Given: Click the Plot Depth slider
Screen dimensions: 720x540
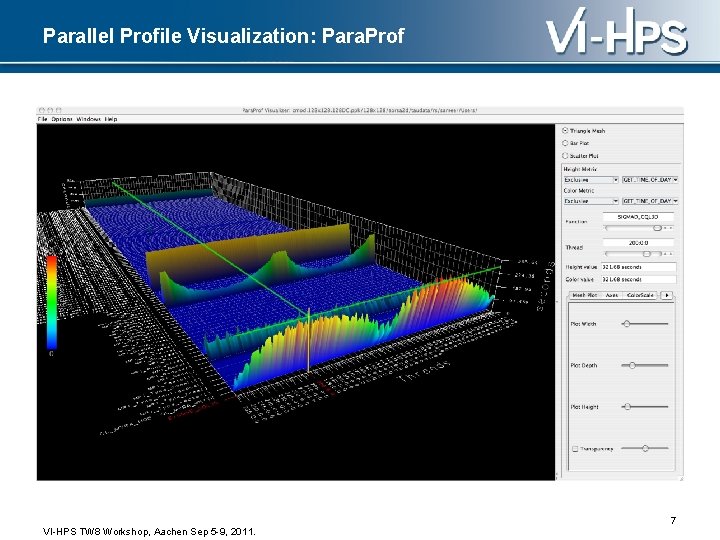Looking at the screenshot, I should click(645, 366).
